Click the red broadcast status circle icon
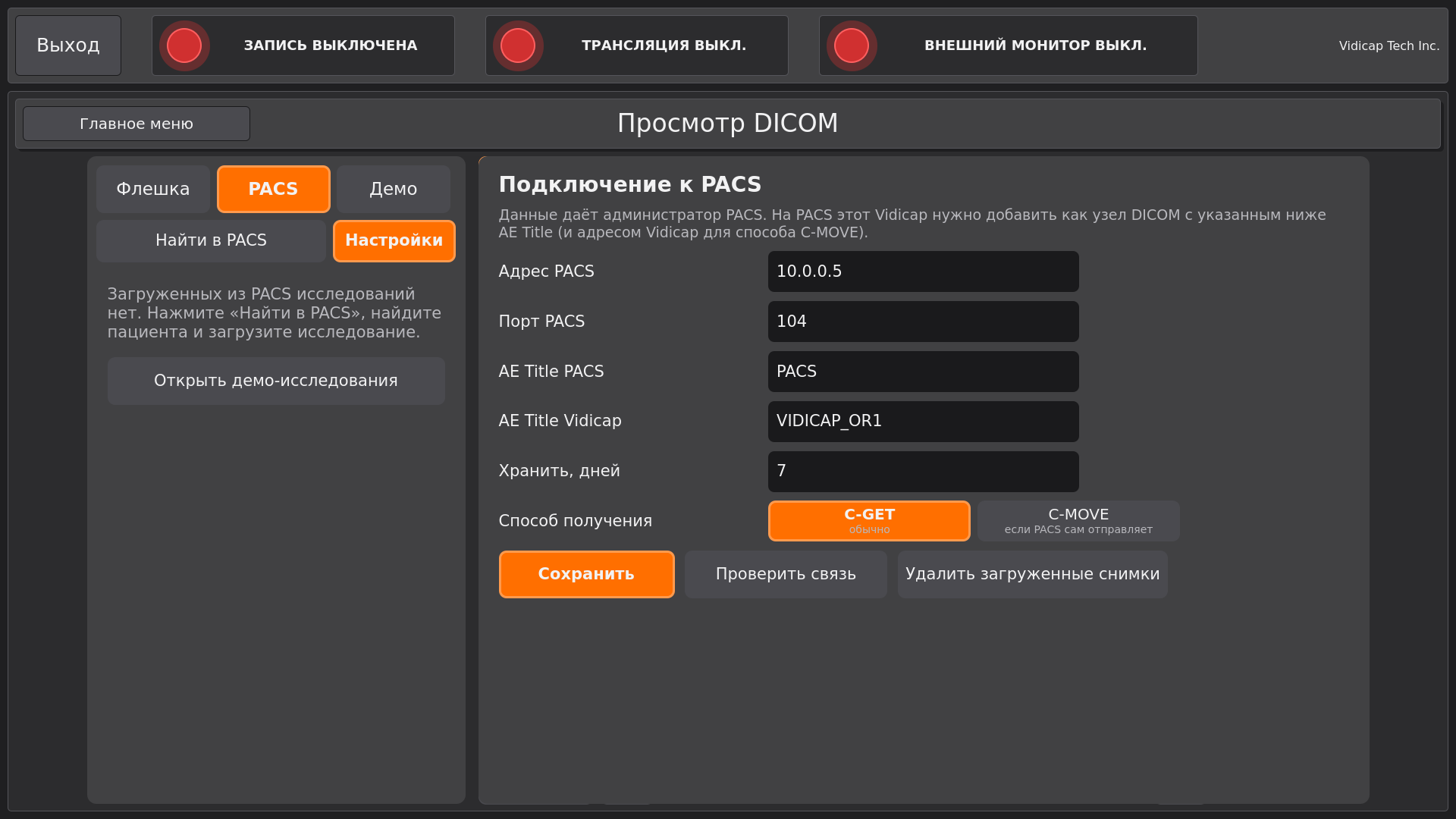Viewport: 1456px width, 819px height. (518, 45)
